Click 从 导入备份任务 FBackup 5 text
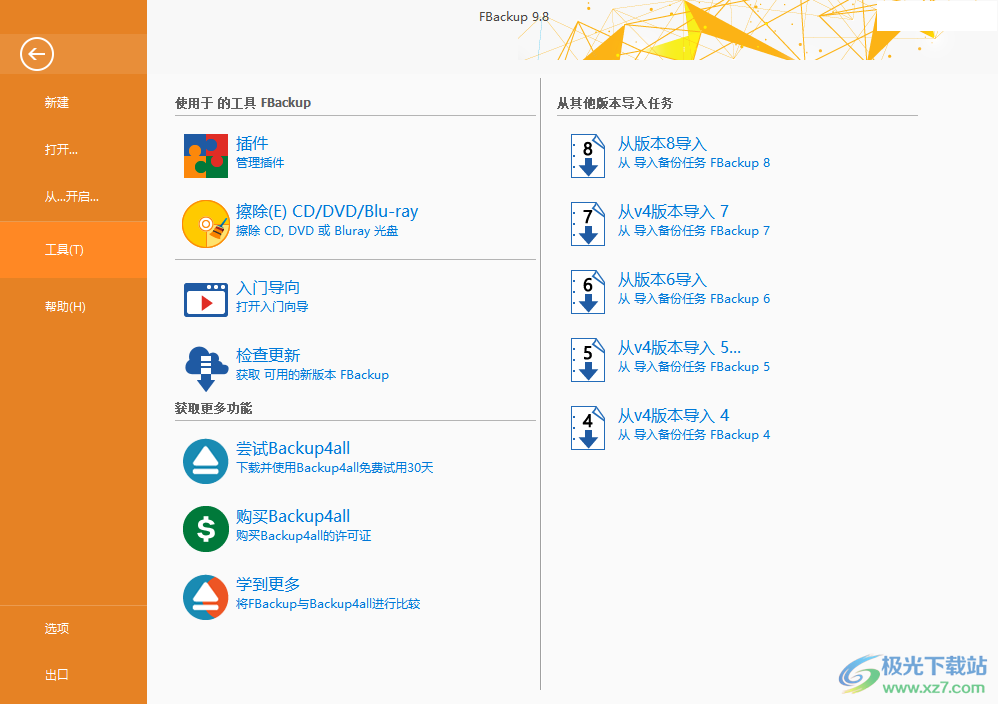 (x=694, y=367)
